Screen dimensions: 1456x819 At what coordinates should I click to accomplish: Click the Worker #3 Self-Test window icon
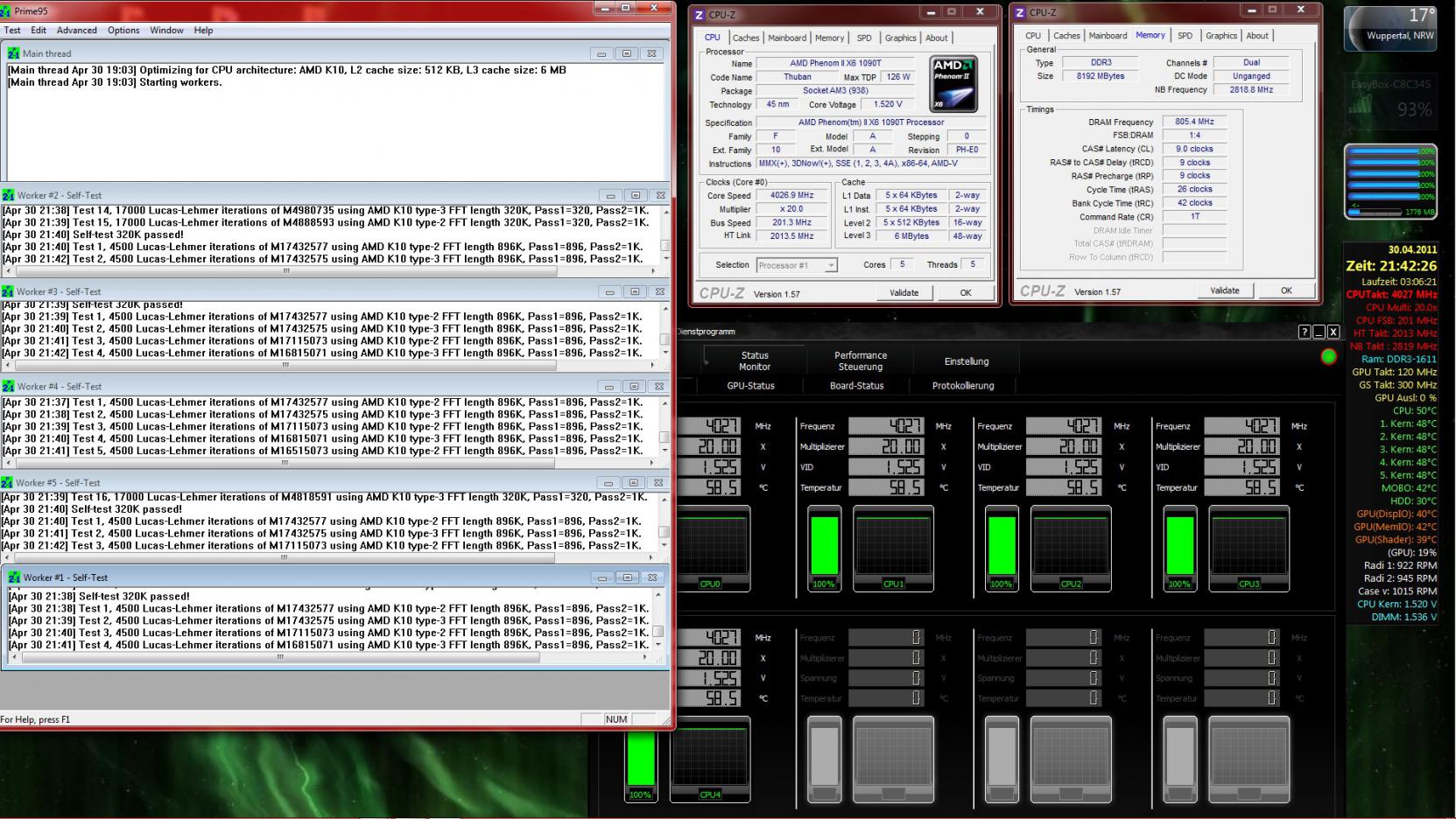[x=8, y=291]
